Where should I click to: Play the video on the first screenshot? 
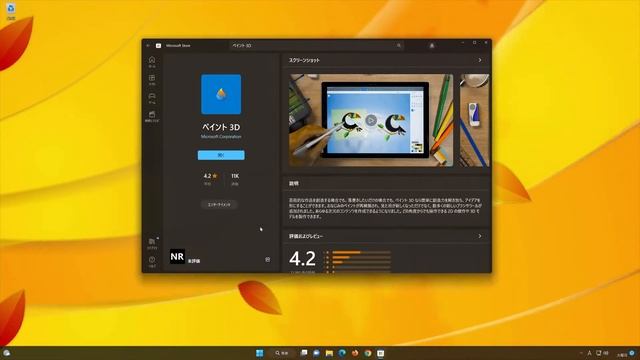pyautogui.click(x=371, y=120)
